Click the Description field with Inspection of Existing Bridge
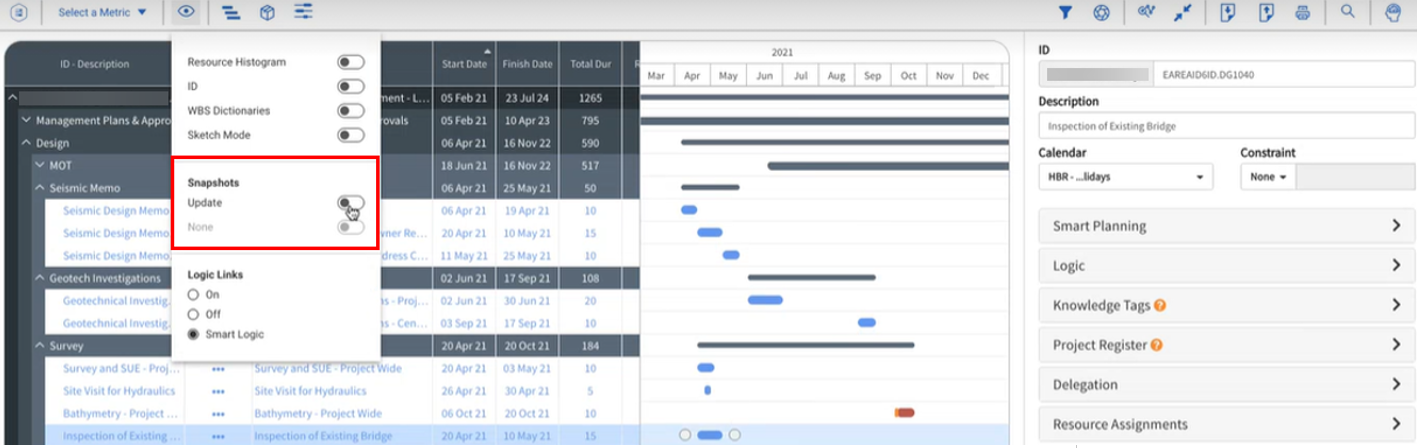 1225,126
